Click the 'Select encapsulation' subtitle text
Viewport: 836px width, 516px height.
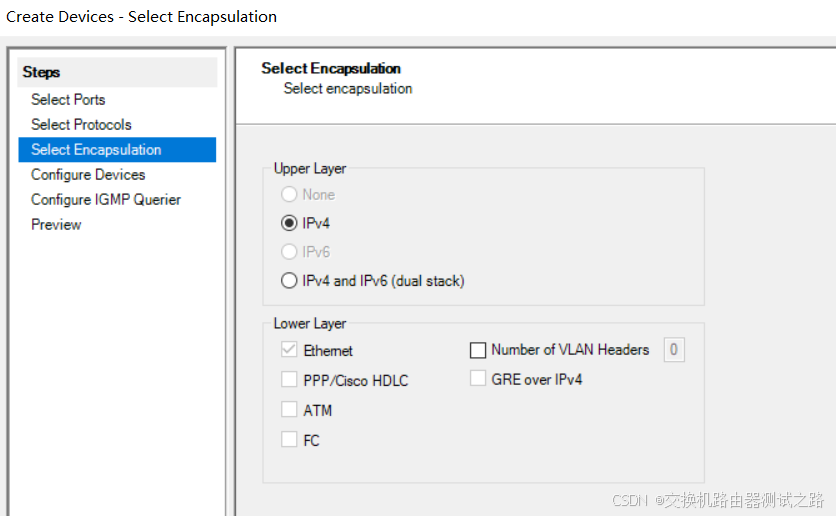click(x=348, y=88)
